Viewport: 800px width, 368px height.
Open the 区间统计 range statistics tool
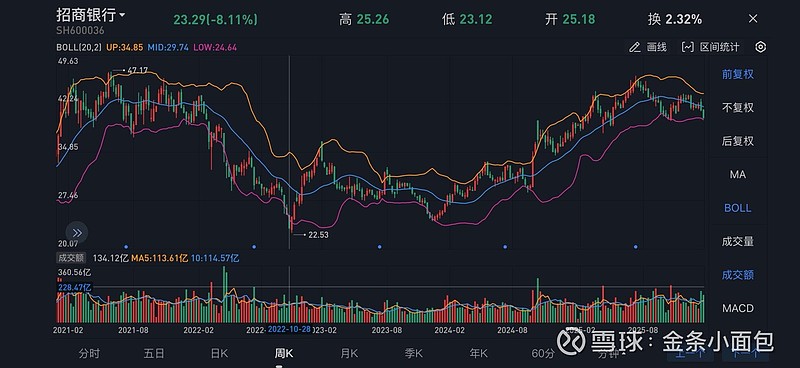click(x=710, y=47)
